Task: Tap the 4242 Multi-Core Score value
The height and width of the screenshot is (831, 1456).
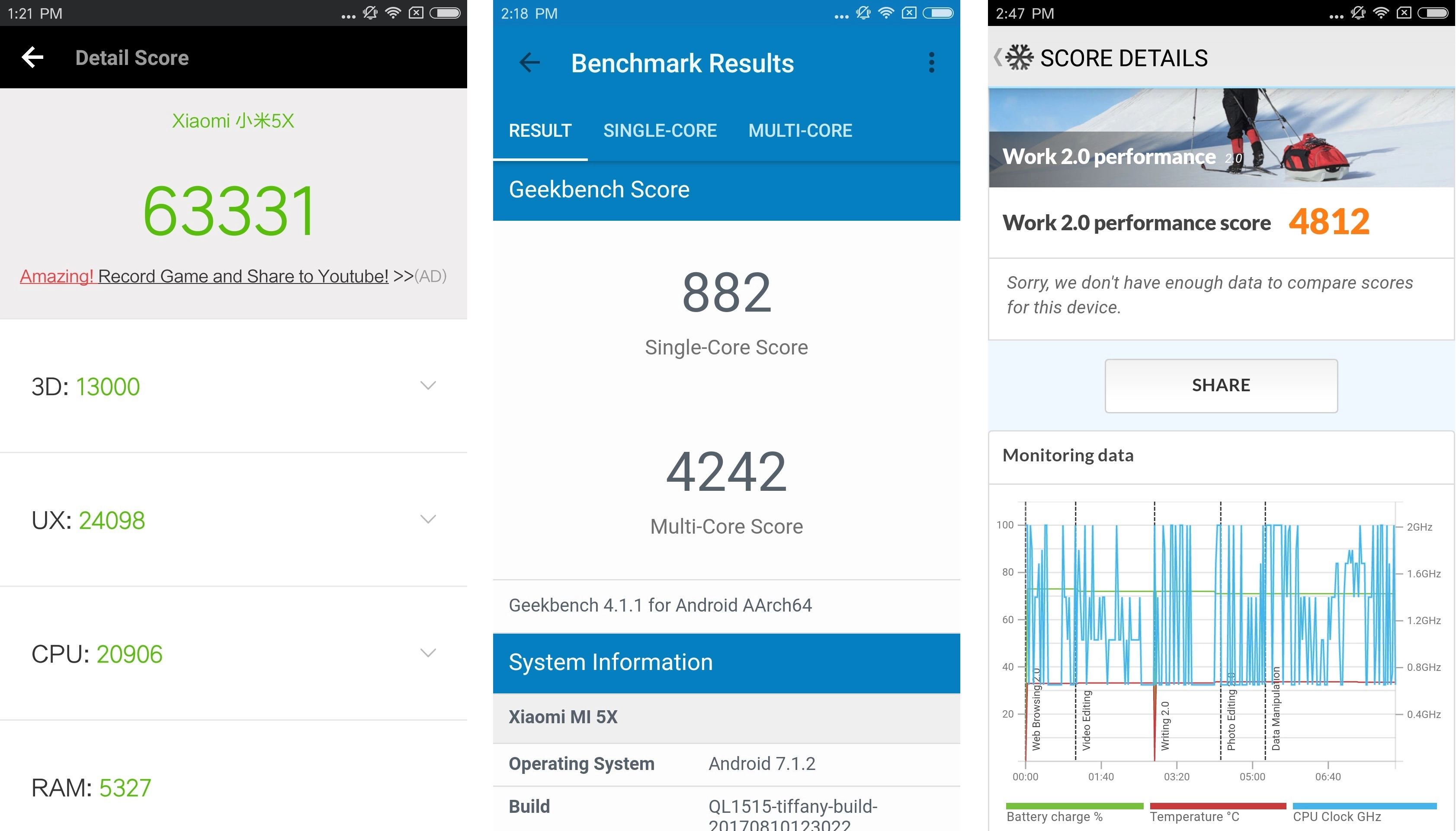Action: click(x=726, y=471)
